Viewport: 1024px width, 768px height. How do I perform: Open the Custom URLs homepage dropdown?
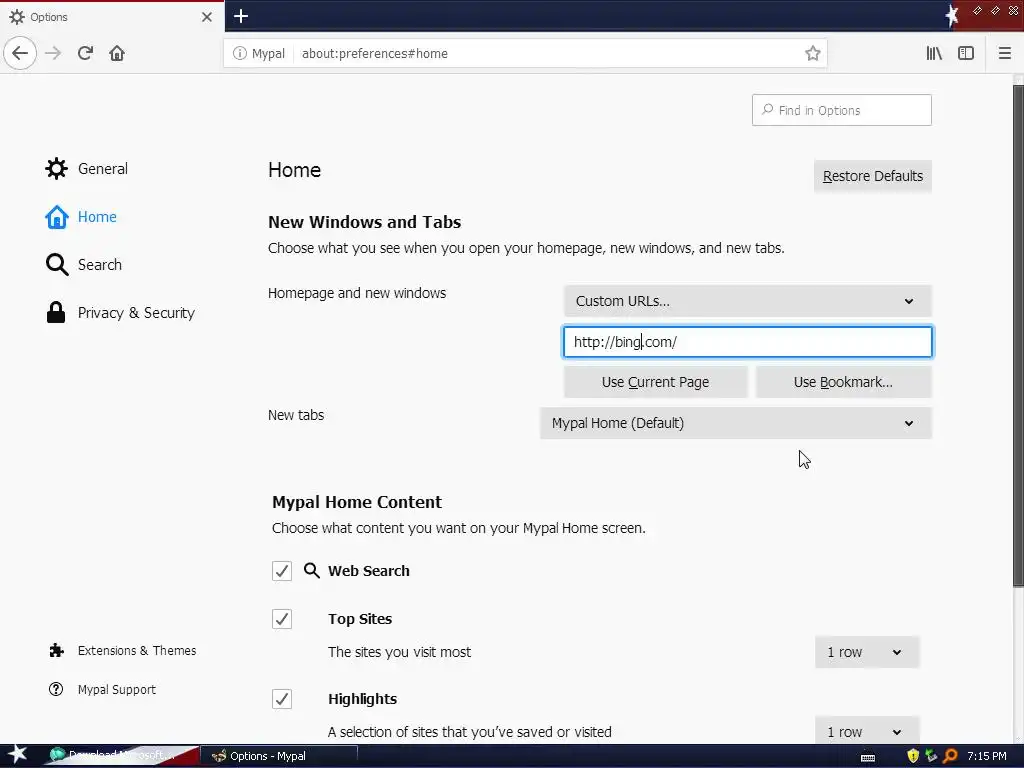click(x=748, y=301)
